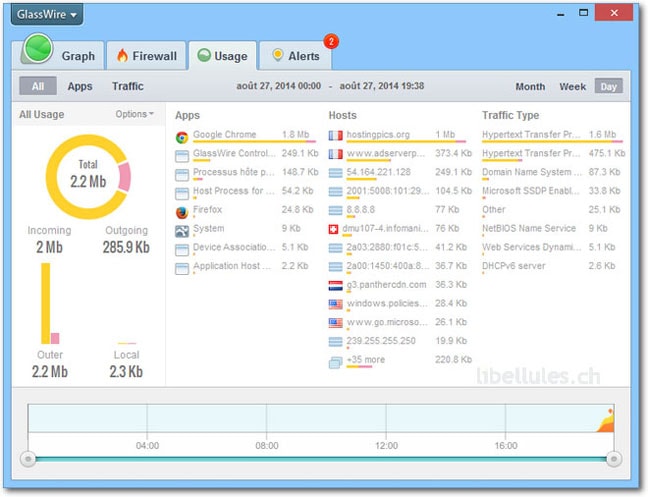Viewport: 648px width, 497px height.
Task: Click the Device Association app icon
Action: point(182,250)
